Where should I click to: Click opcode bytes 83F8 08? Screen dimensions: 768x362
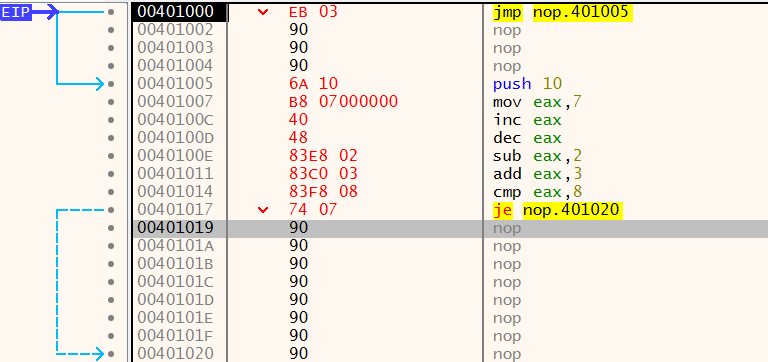323,192
